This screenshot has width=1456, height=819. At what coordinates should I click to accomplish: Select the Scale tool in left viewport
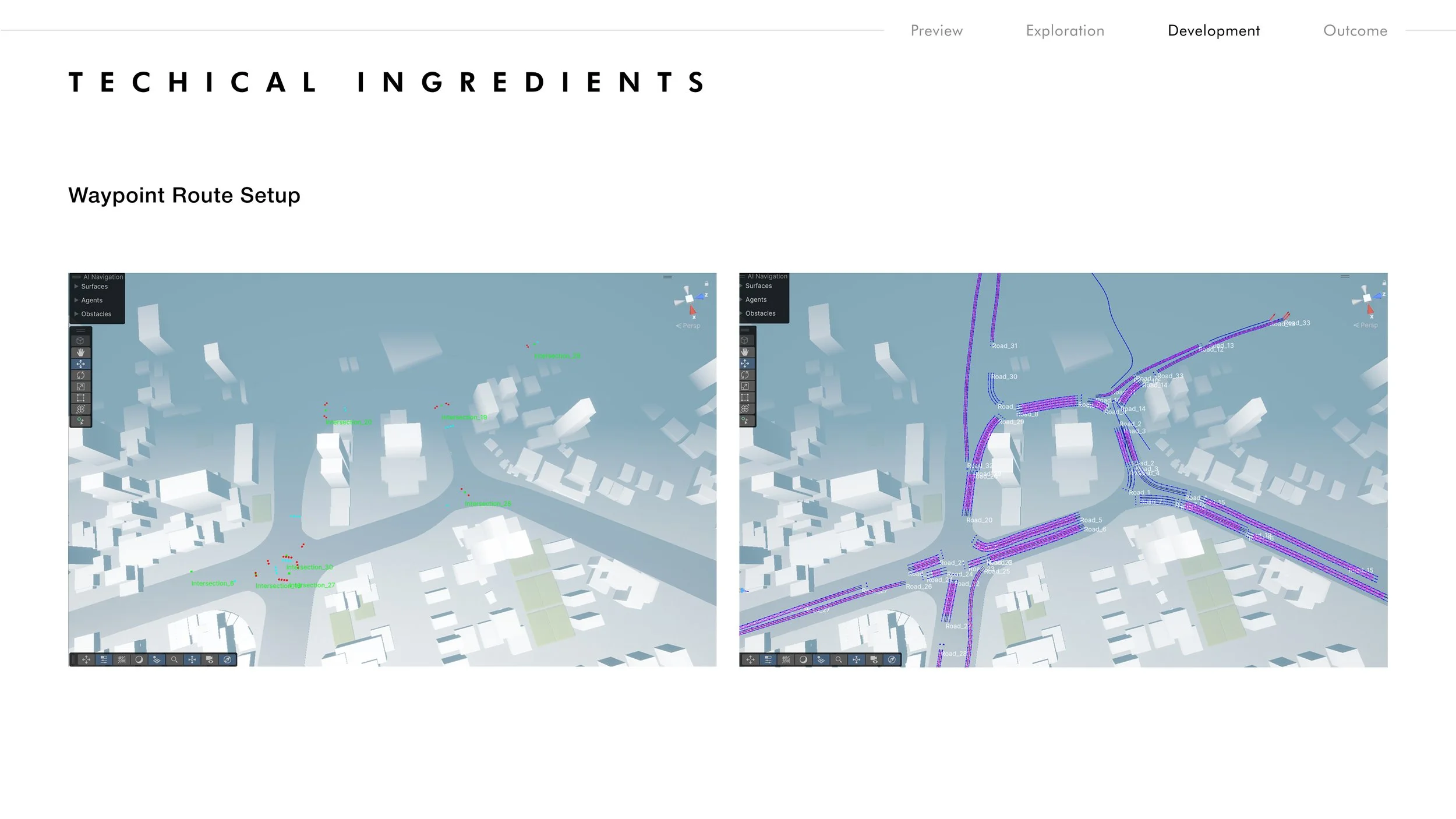tap(80, 386)
